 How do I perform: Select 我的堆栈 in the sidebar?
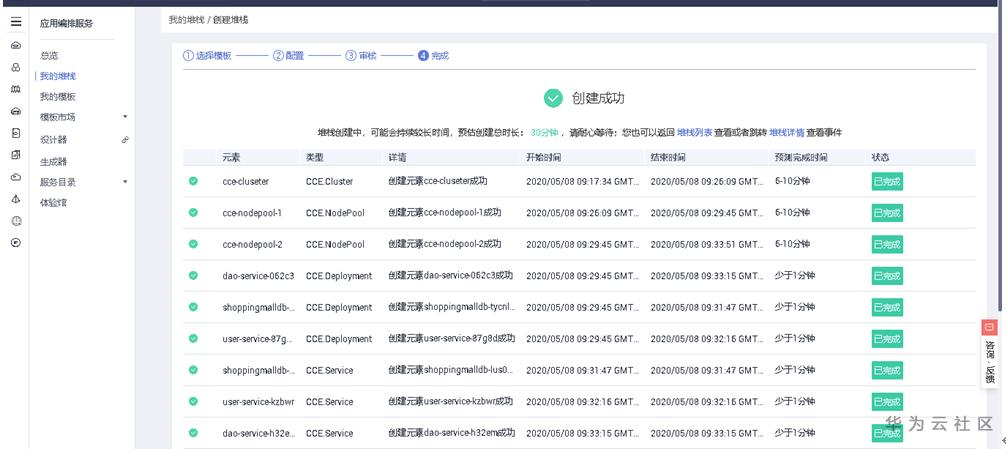point(58,76)
